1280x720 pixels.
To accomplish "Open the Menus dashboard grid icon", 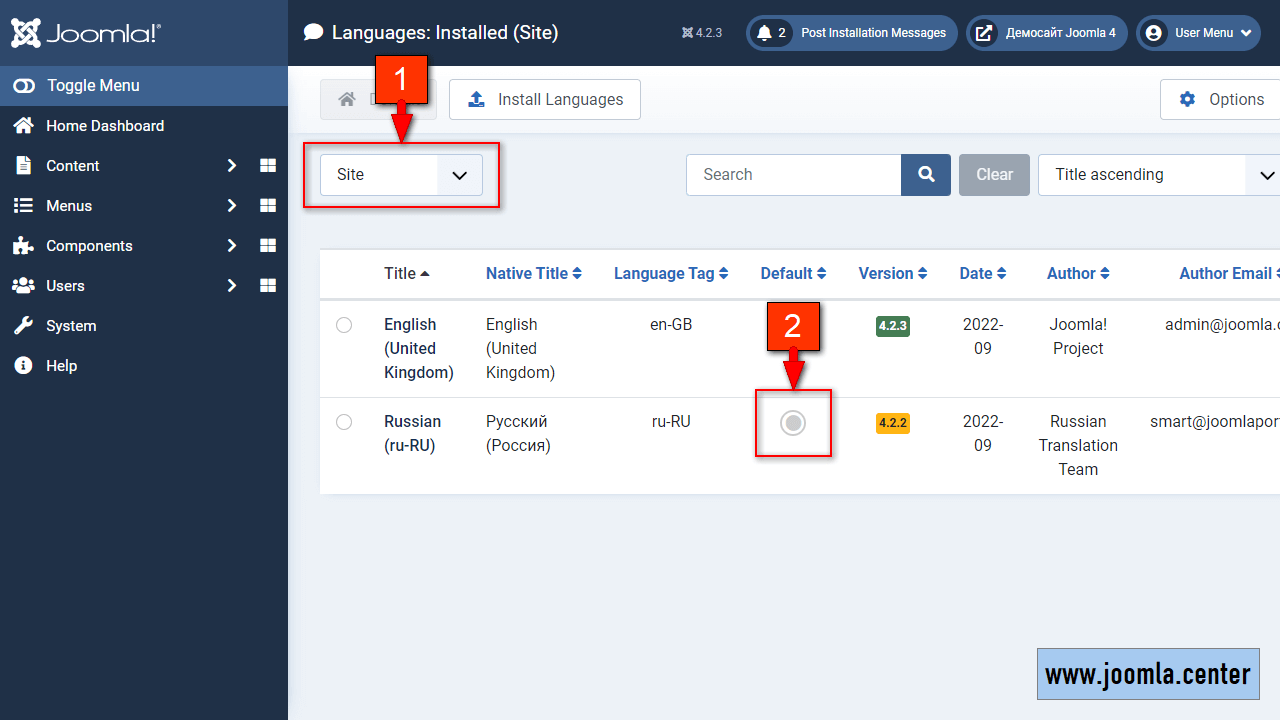I will (268, 206).
